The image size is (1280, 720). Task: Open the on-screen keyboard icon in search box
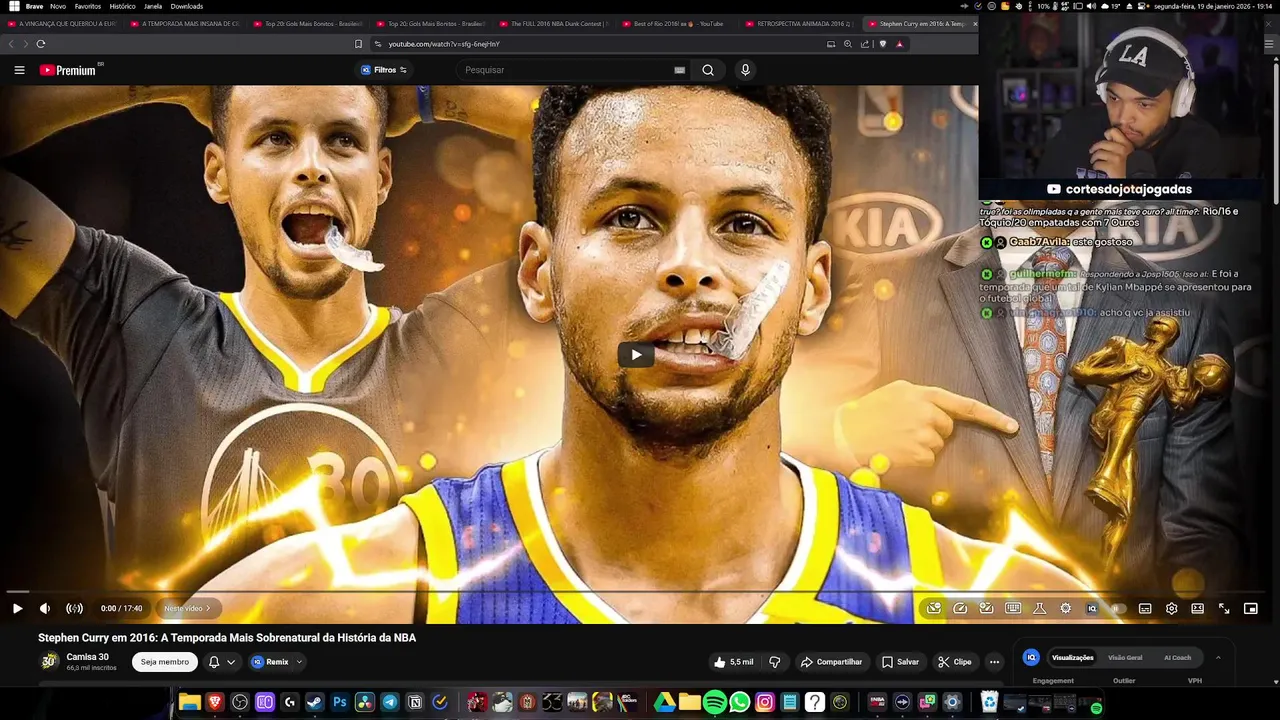[680, 70]
